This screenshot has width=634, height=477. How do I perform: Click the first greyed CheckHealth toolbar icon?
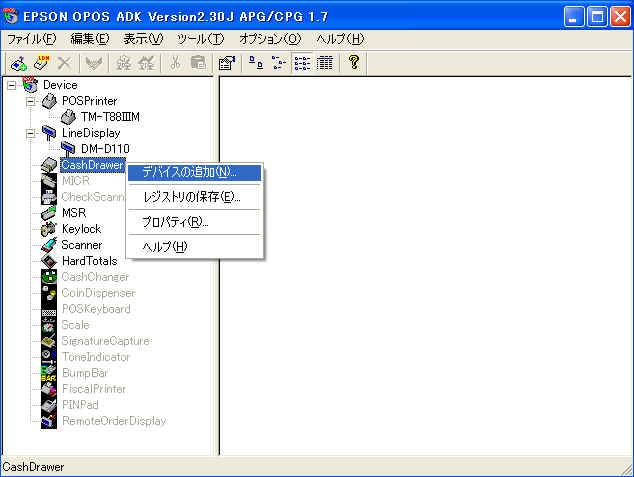tap(123, 63)
